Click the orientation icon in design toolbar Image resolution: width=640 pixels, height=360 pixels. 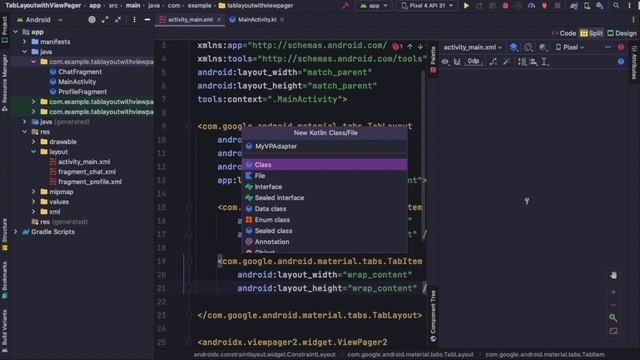pos(528,47)
